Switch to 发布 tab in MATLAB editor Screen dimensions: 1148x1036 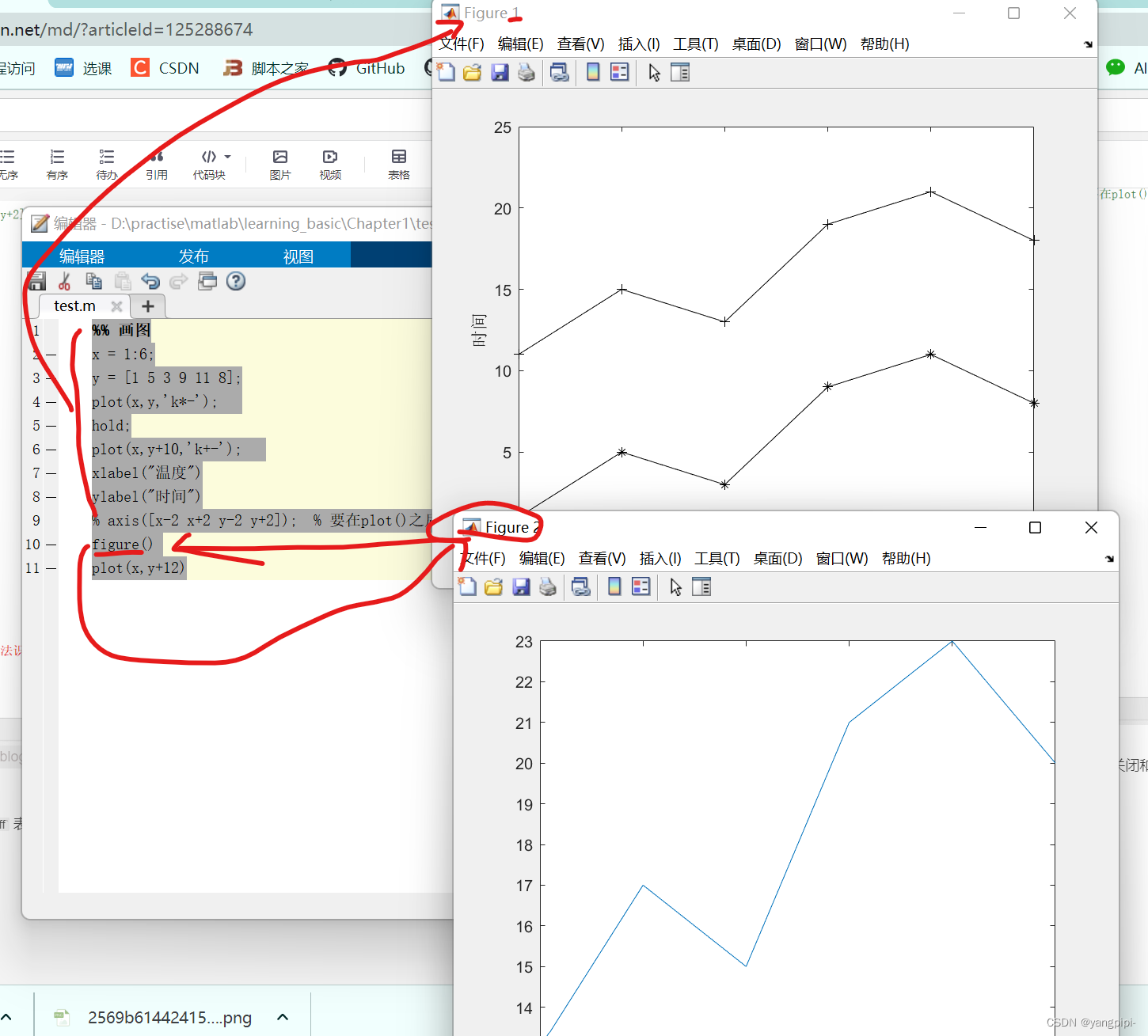pos(194,256)
